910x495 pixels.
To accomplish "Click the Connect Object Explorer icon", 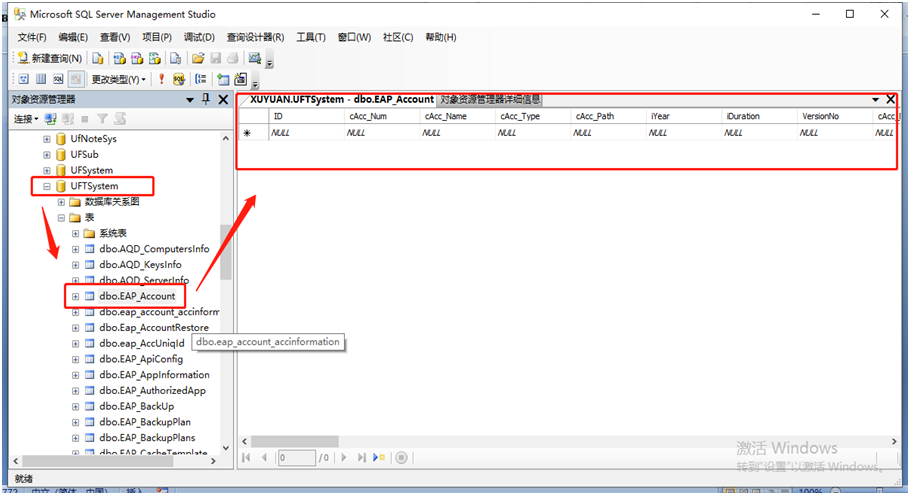I will 51,119.
